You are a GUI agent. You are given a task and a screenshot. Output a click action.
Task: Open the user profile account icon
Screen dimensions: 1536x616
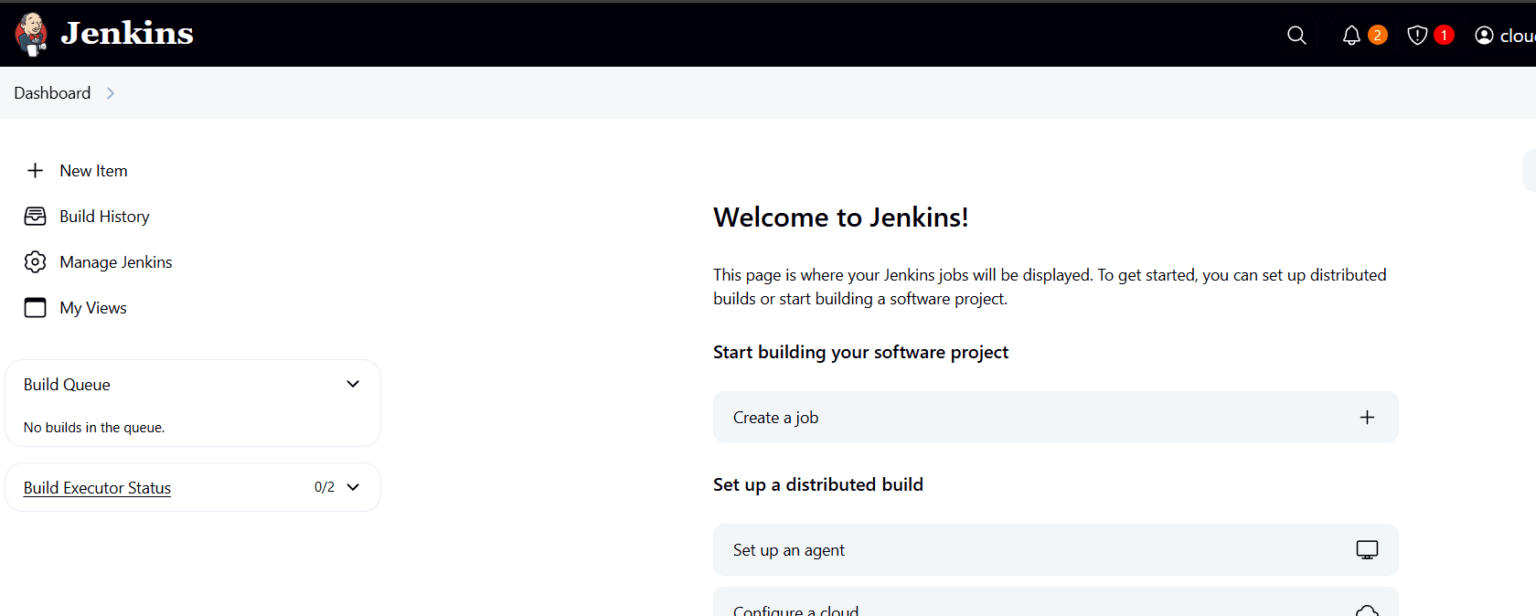tap(1484, 34)
